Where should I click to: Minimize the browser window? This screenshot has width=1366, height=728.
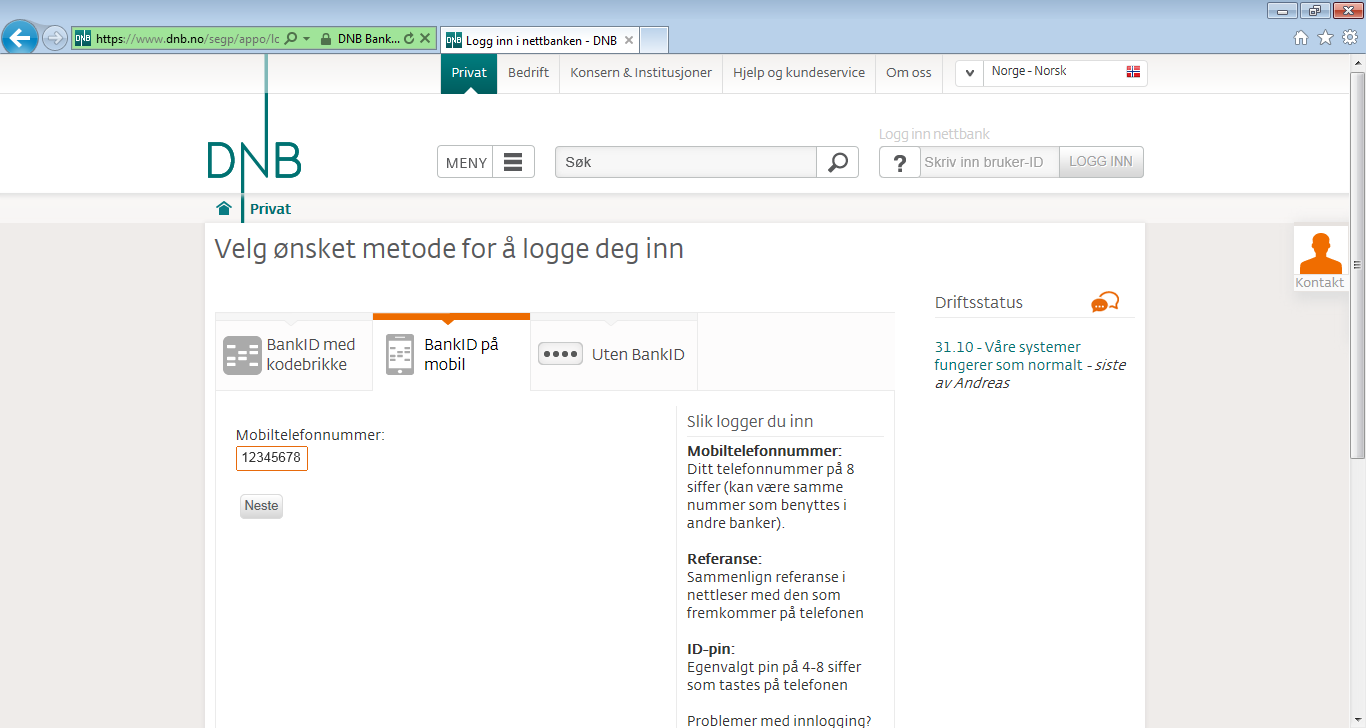click(1282, 10)
